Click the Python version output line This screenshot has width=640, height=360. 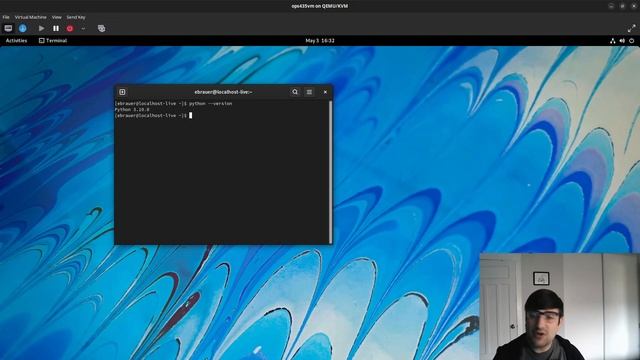click(132, 109)
